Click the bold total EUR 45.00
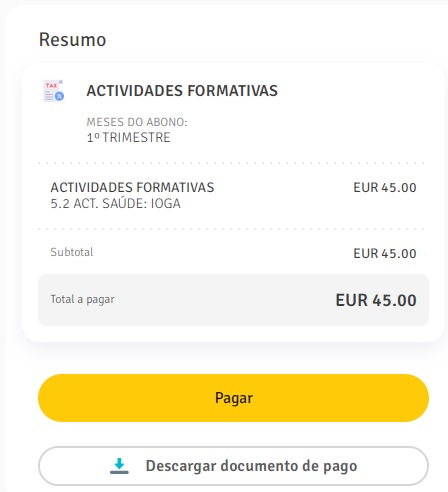The image size is (448, 492). (x=376, y=300)
